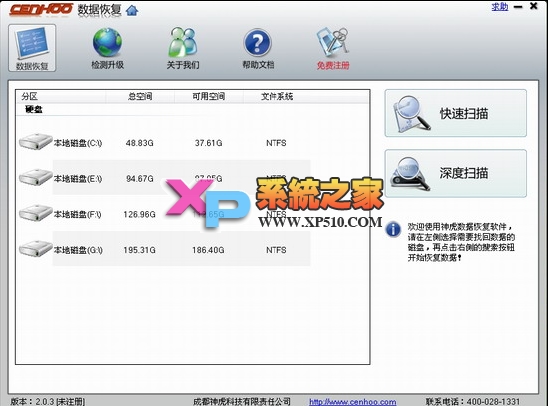Click free space value 186.40G
The width and height of the screenshot is (548, 406).
tap(208, 250)
